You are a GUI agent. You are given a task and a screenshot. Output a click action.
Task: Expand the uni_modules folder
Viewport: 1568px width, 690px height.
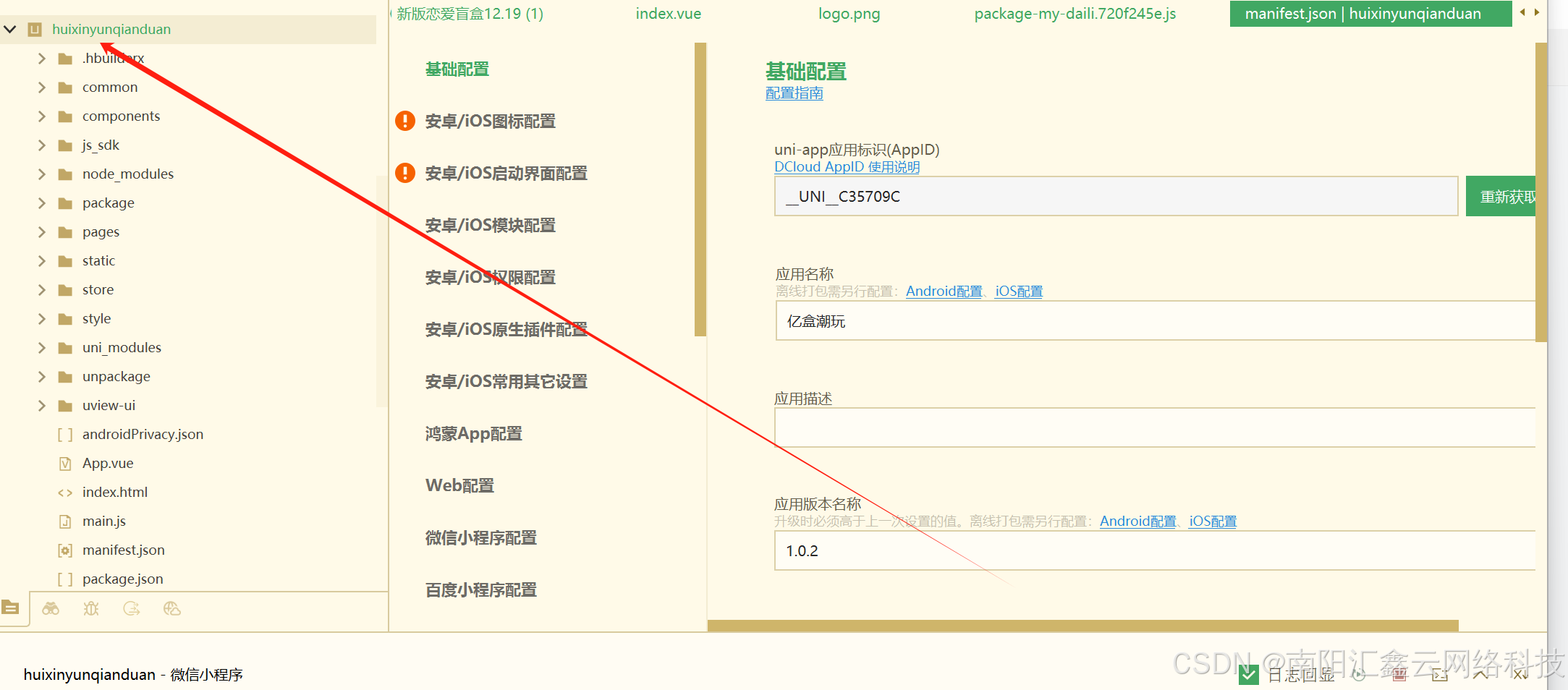[x=41, y=348]
